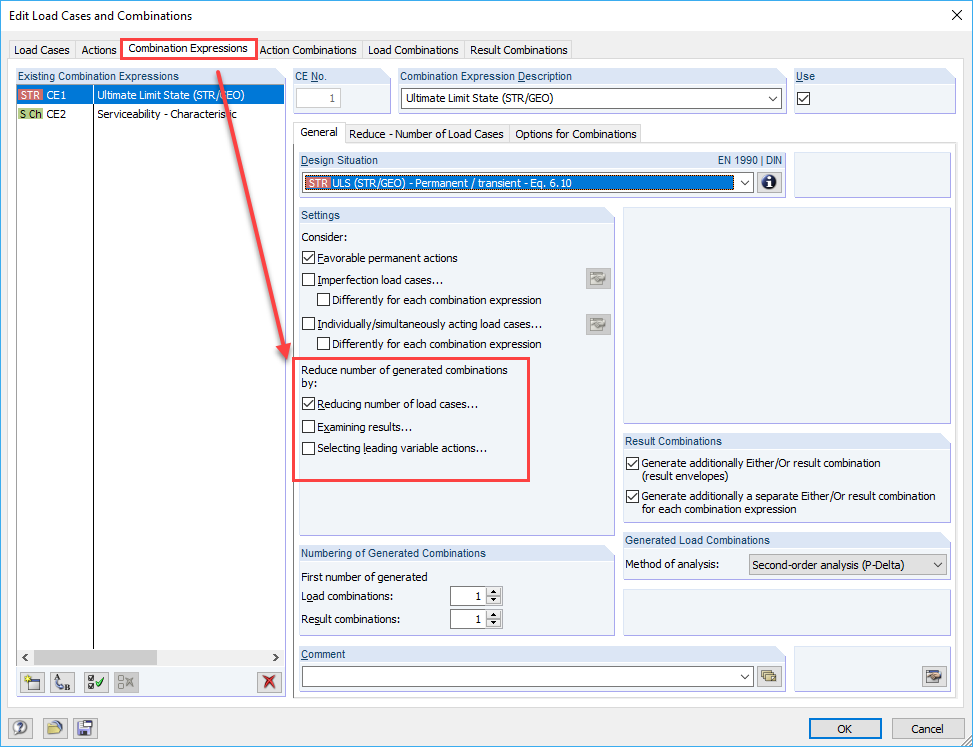Image resolution: width=973 pixels, height=747 pixels.
Task: Click the horizontal scrollbar in expressions list
Action: [x=96, y=657]
